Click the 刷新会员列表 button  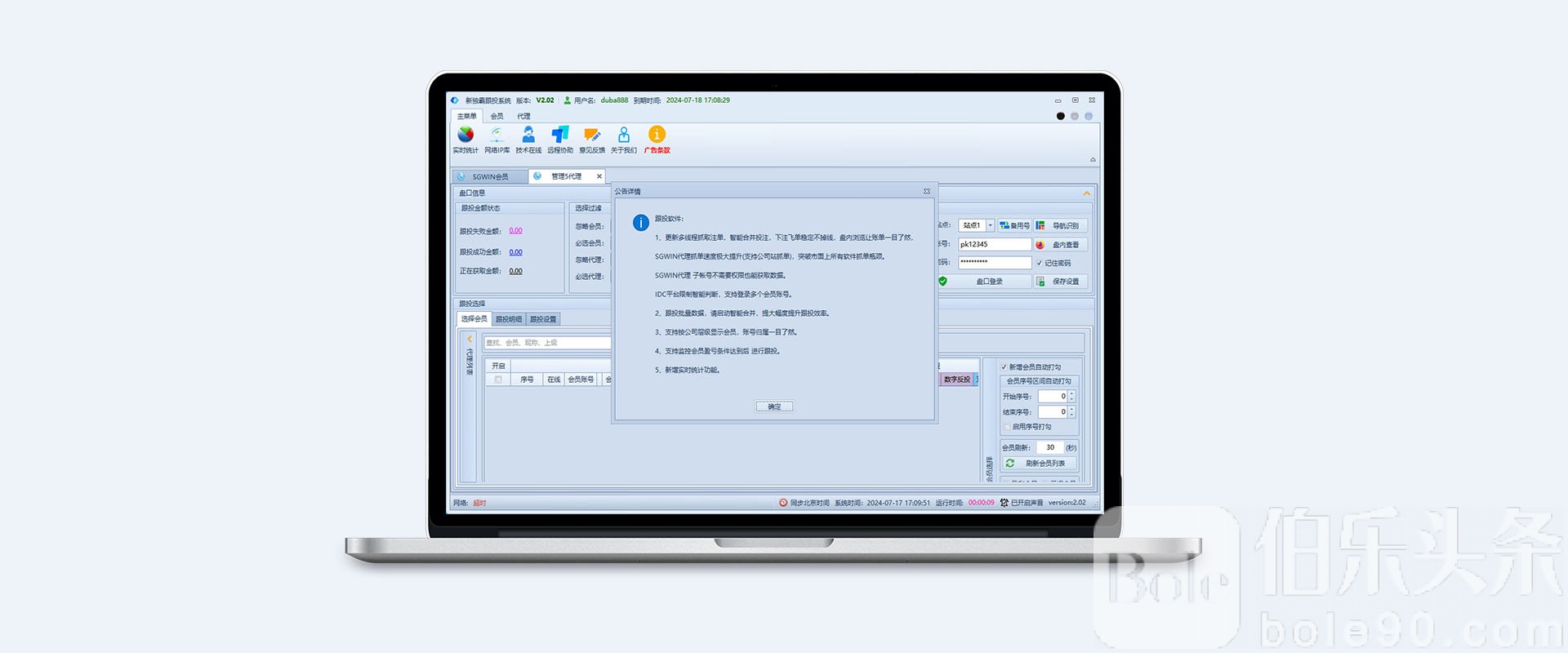coord(1039,463)
